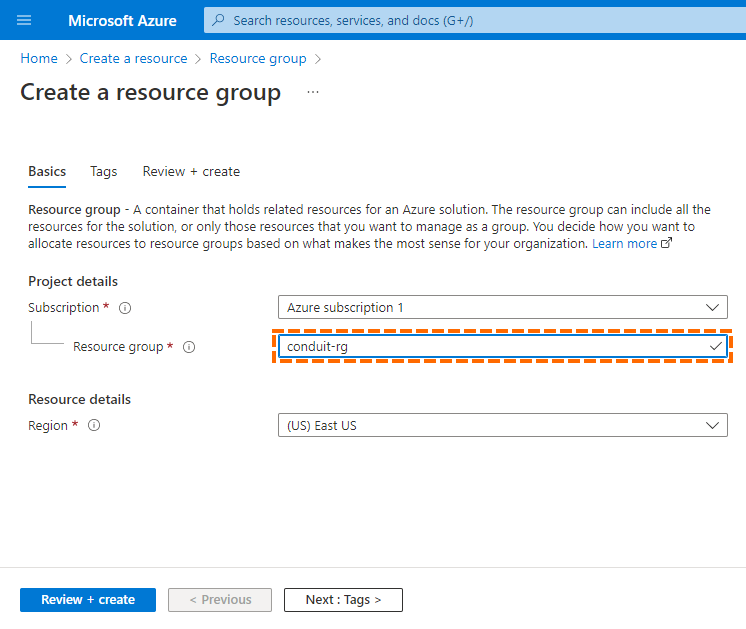Click the Next : Tags button

pyautogui.click(x=344, y=600)
